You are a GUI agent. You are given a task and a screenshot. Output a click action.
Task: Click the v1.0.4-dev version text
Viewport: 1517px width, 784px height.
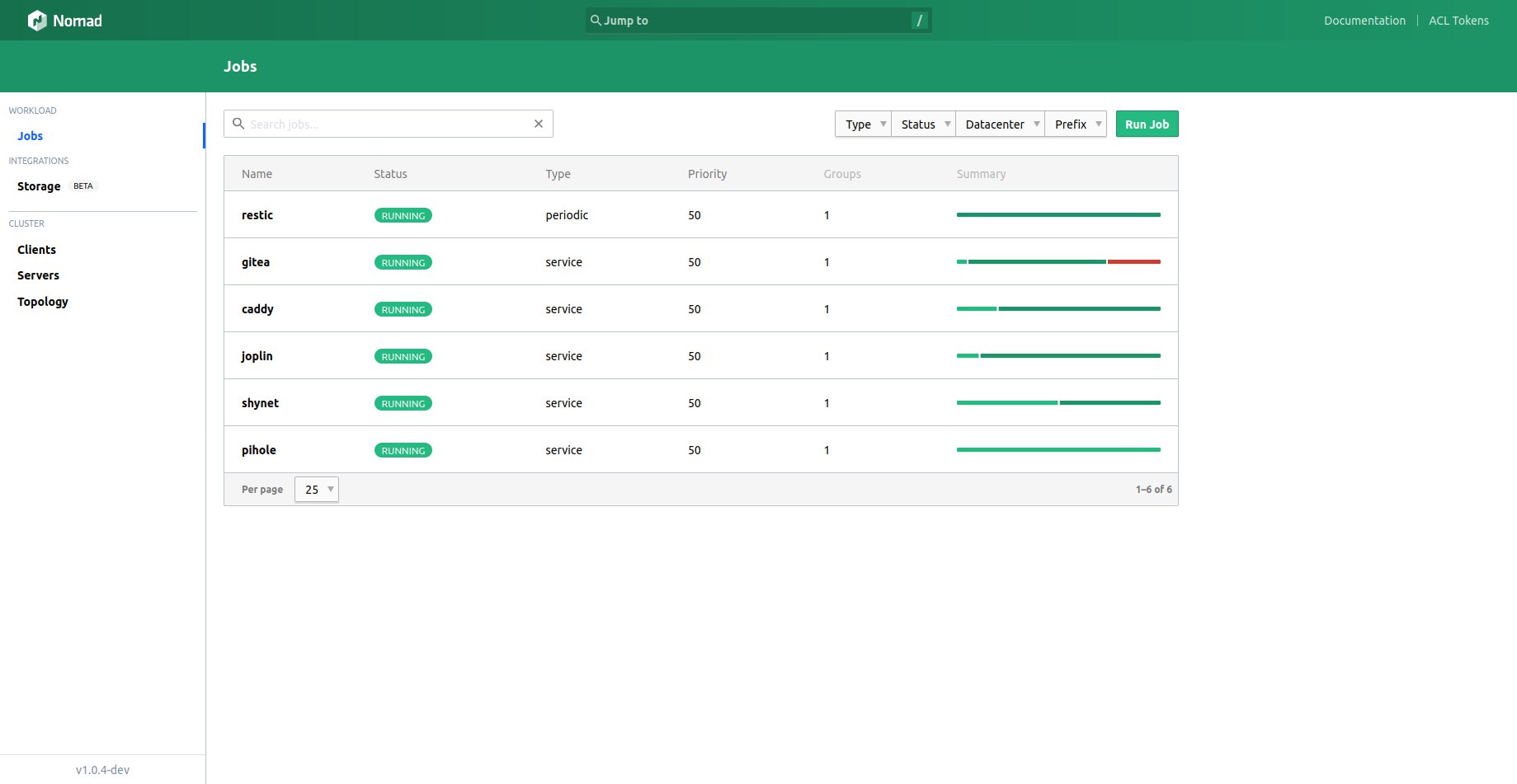(x=102, y=770)
